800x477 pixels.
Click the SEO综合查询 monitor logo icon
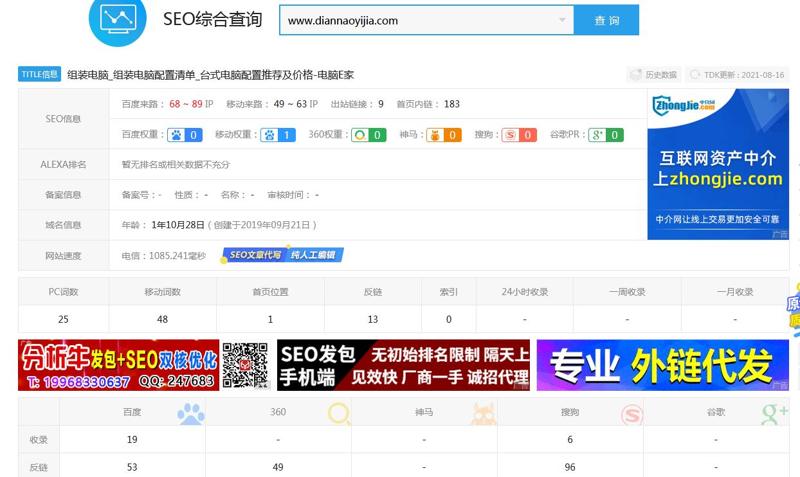(x=118, y=19)
